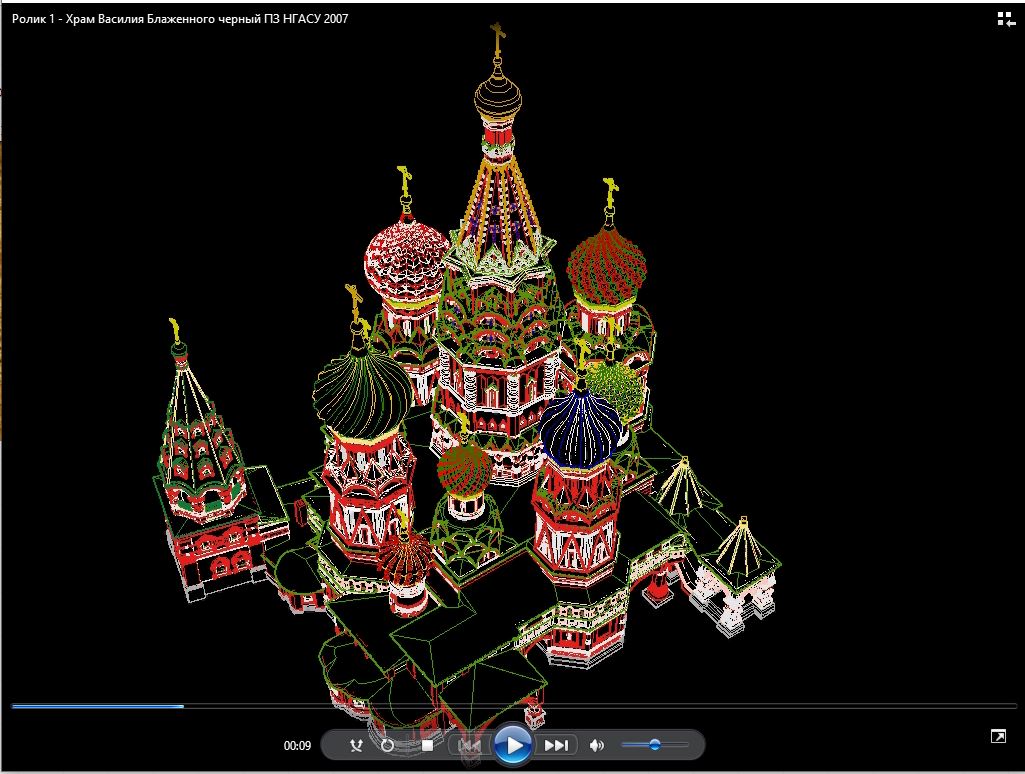
Task: View the video in full screen
Action: click(x=998, y=737)
